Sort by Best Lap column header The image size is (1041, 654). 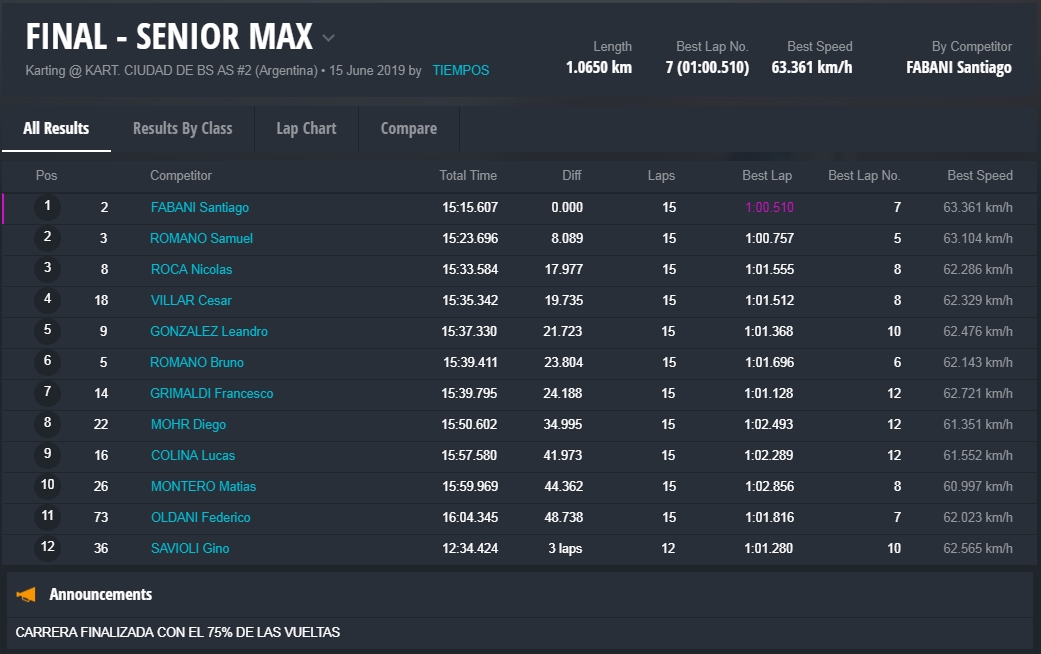point(766,176)
